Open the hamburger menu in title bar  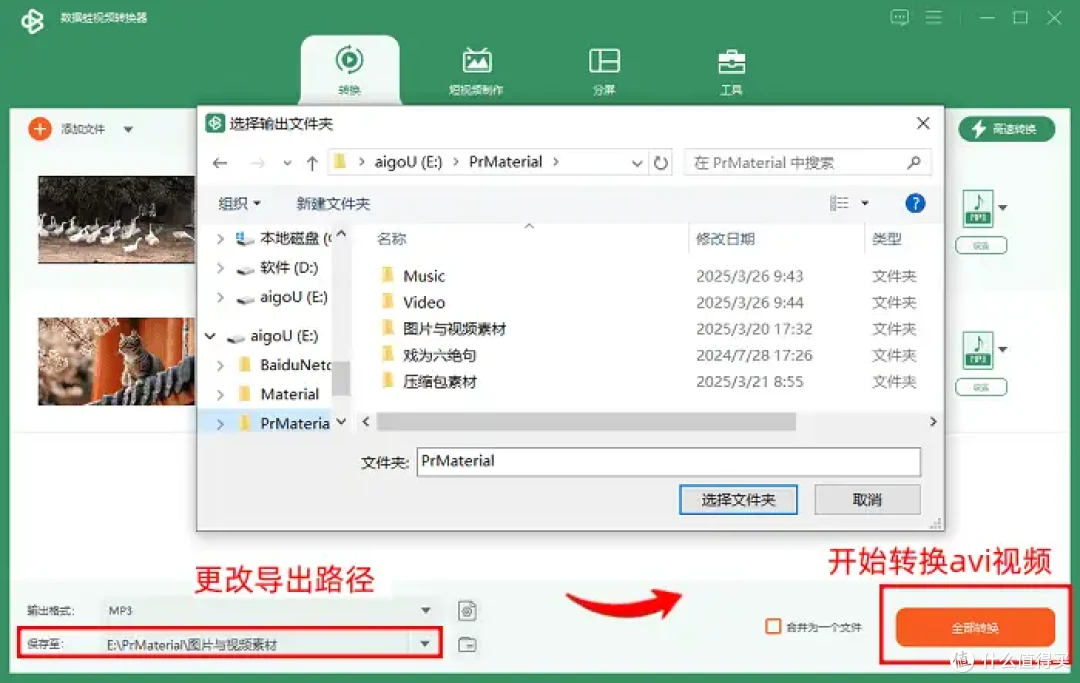(x=934, y=17)
